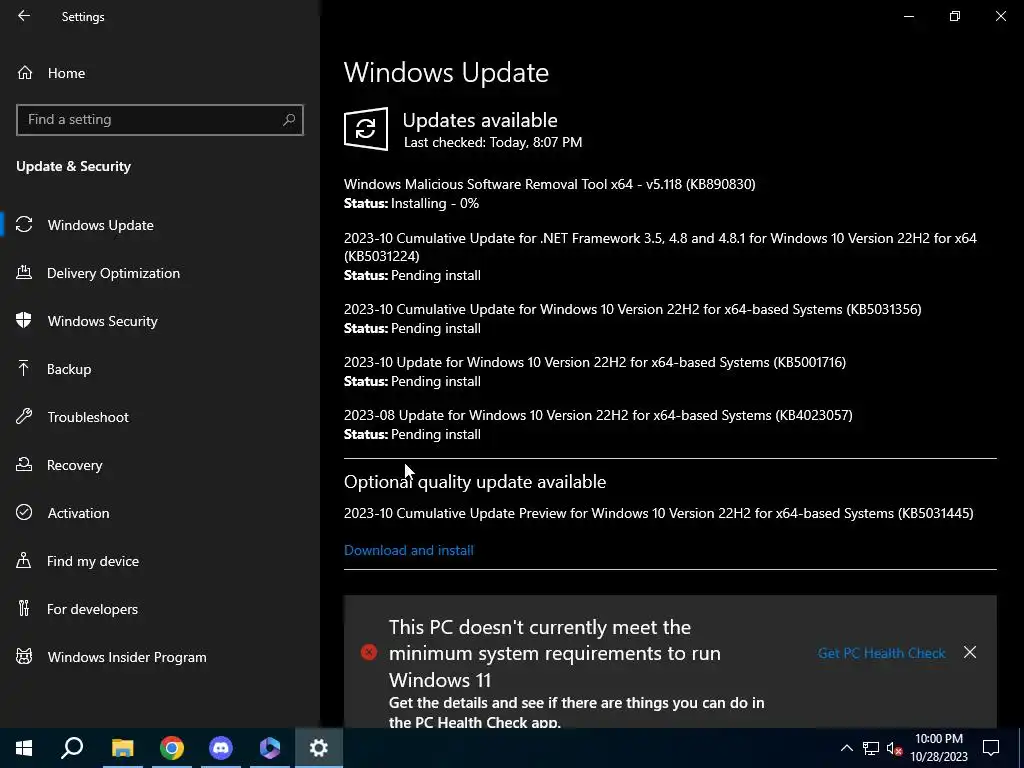Click the Troubleshoot wrench icon
Screen dimensions: 1024x768
point(24,417)
